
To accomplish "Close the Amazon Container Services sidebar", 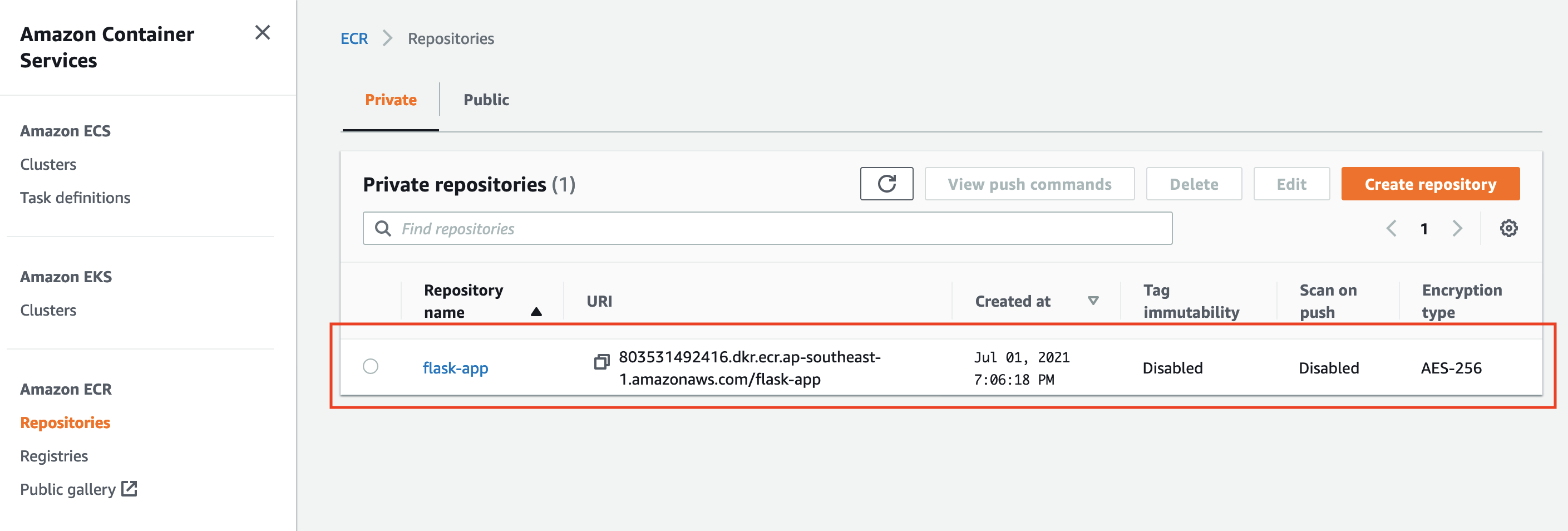I will 262,32.
